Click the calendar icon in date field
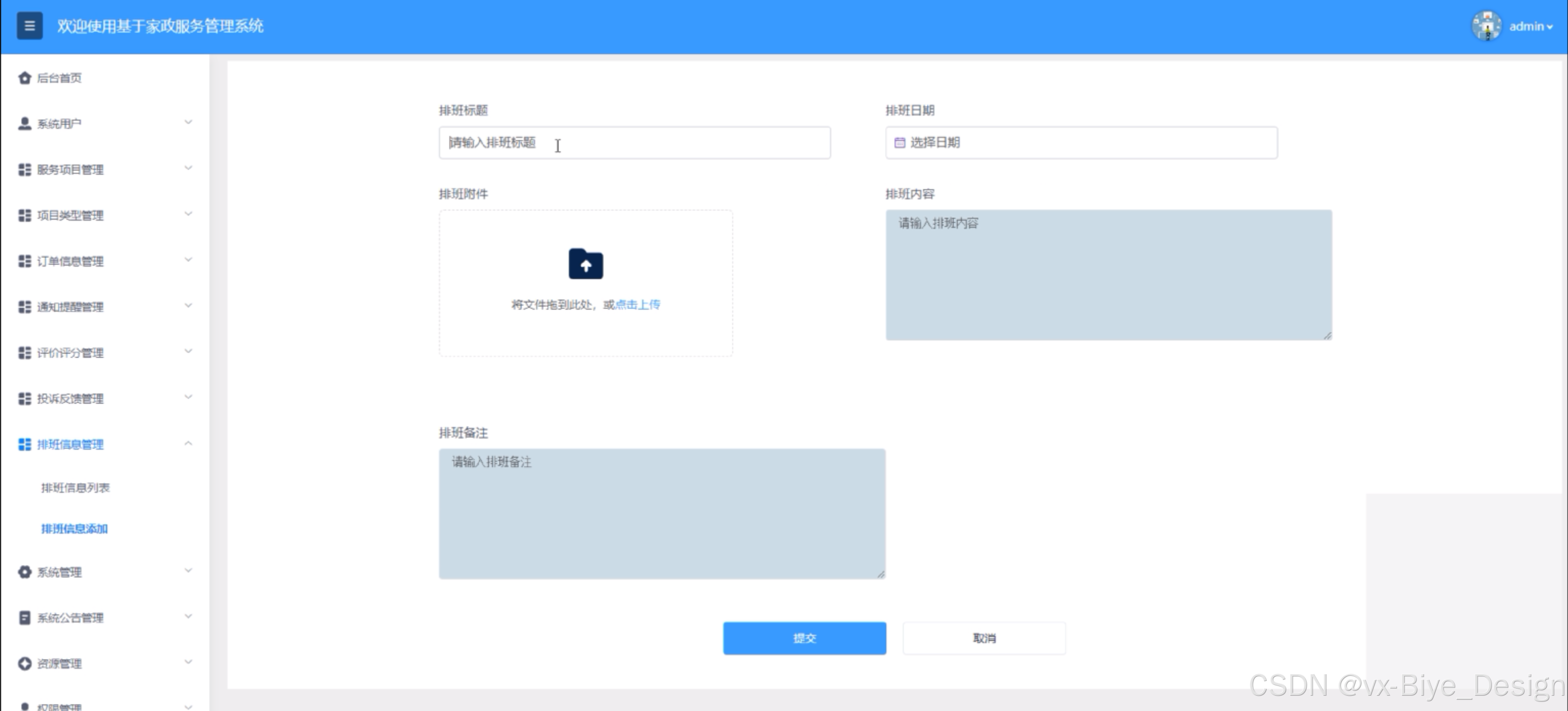1568x711 pixels. (x=900, y=143)
